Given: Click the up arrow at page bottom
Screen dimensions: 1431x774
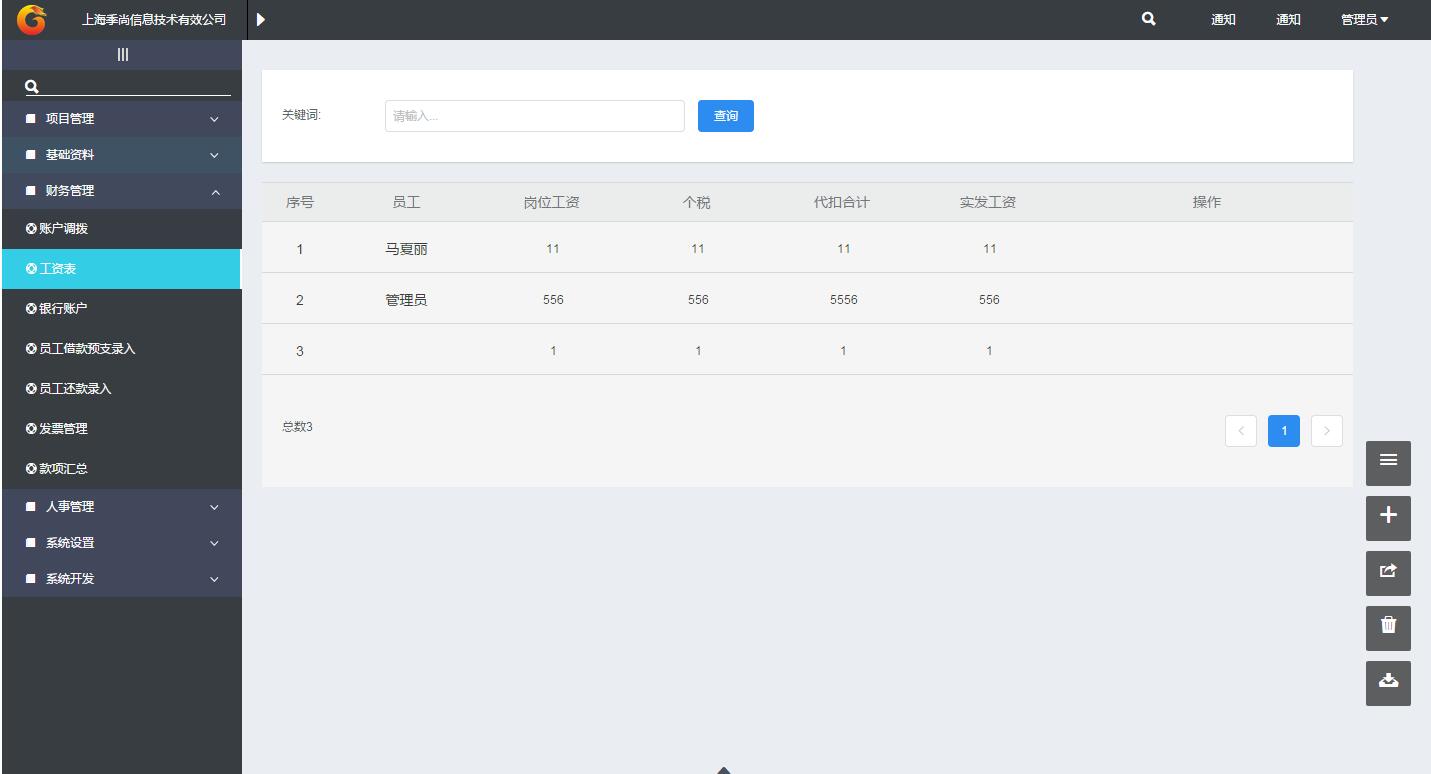Looking at the screenshot, I should click(724, 770).
